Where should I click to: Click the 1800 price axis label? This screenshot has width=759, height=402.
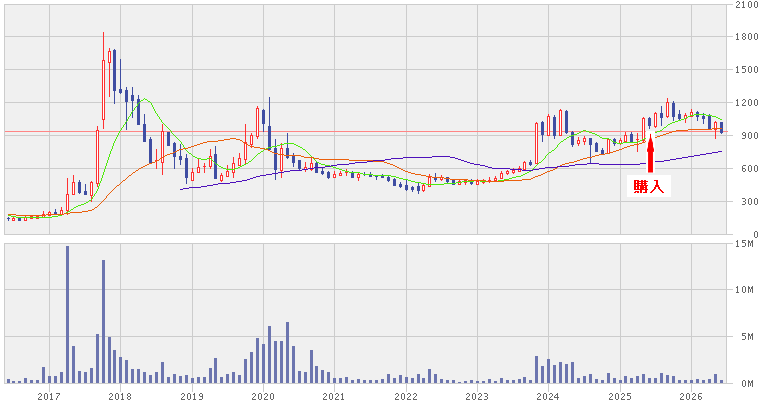point(746,37)
